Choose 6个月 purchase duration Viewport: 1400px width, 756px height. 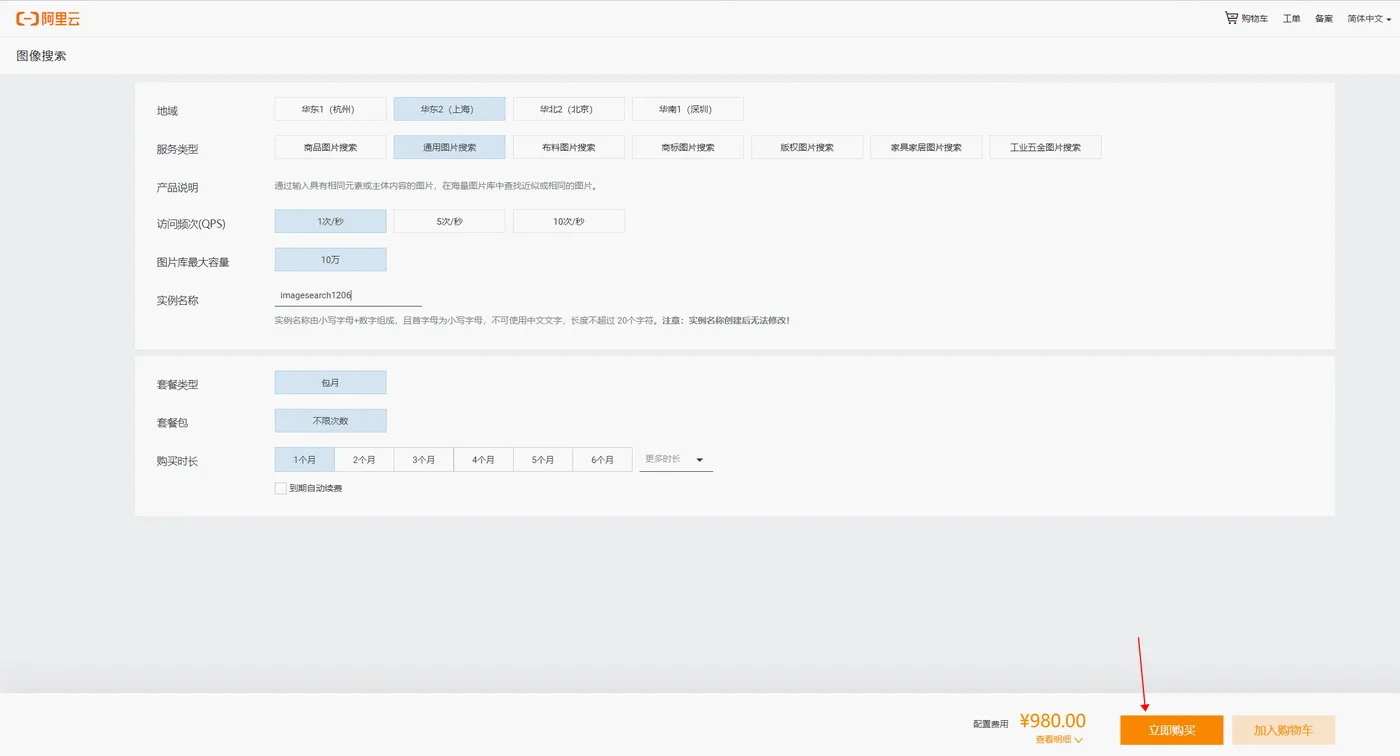[602, 460]
